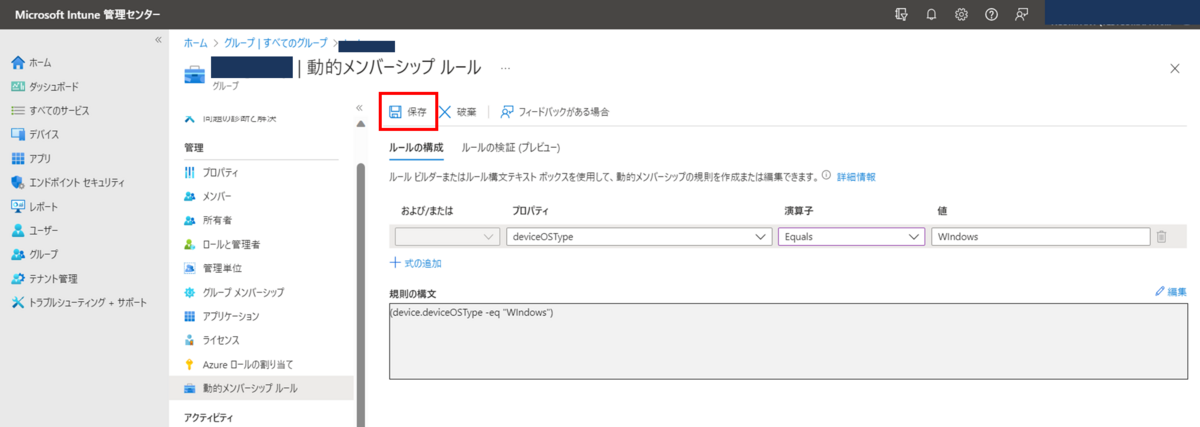Open the settings gear icon
Viewport: 1200px width, 427px height.
(x=961, y=14)
